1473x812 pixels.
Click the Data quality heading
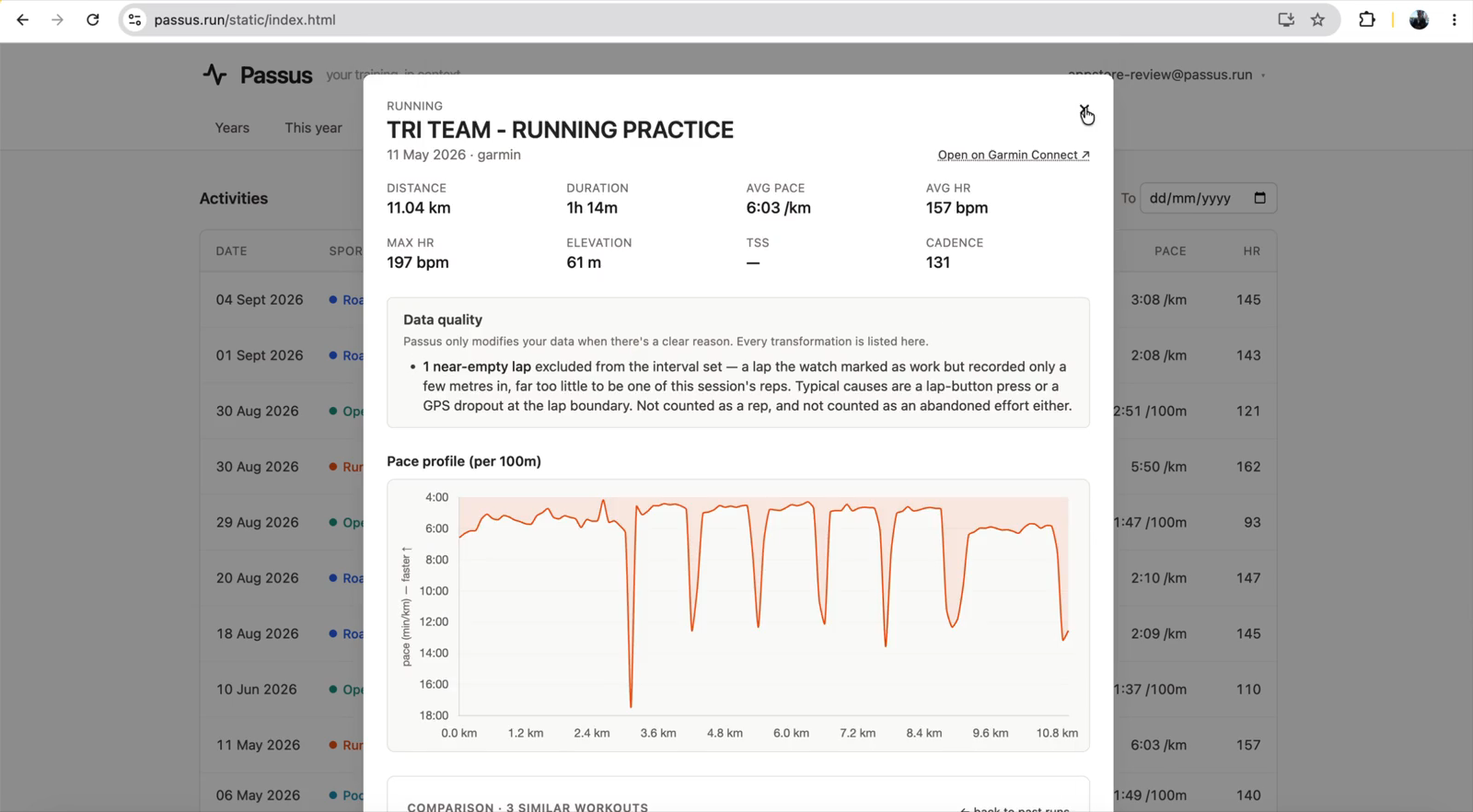pyautogui.click(x=443, y=319)
